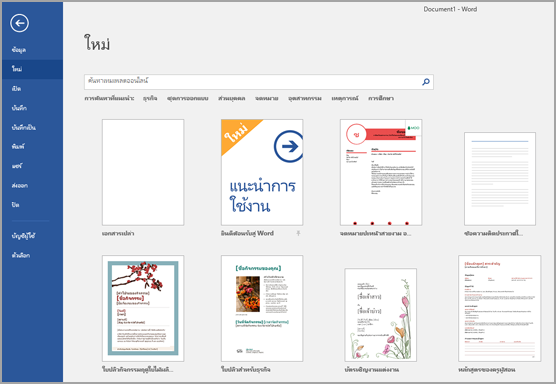Open the ข้อมูล (Info) page in the sidebar
The height and width of the screenshot is (384, 556).
(19, 50)
